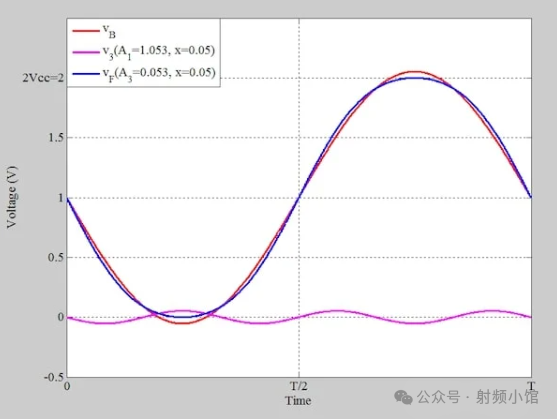Select the vF(A3=0.053, x=0.05) legend entry
This screenshot has width=557, height=419.
(159, 74)
